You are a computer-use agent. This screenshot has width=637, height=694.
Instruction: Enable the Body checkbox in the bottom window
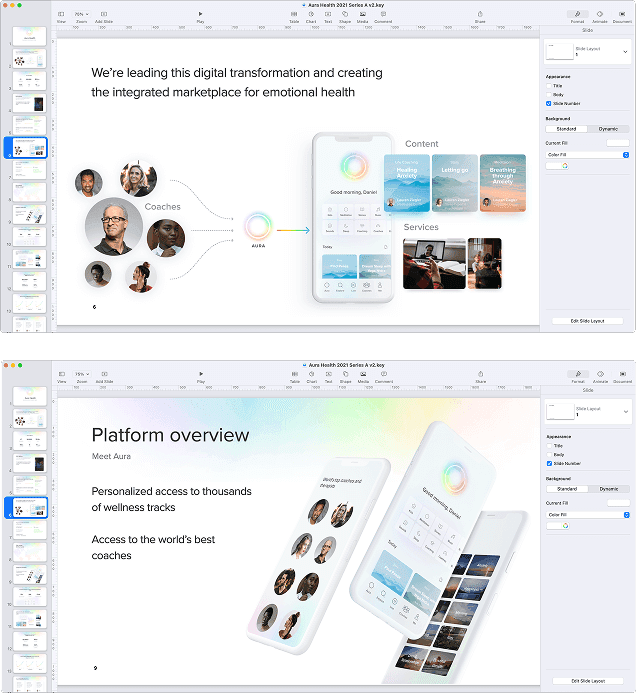point(549,455)
